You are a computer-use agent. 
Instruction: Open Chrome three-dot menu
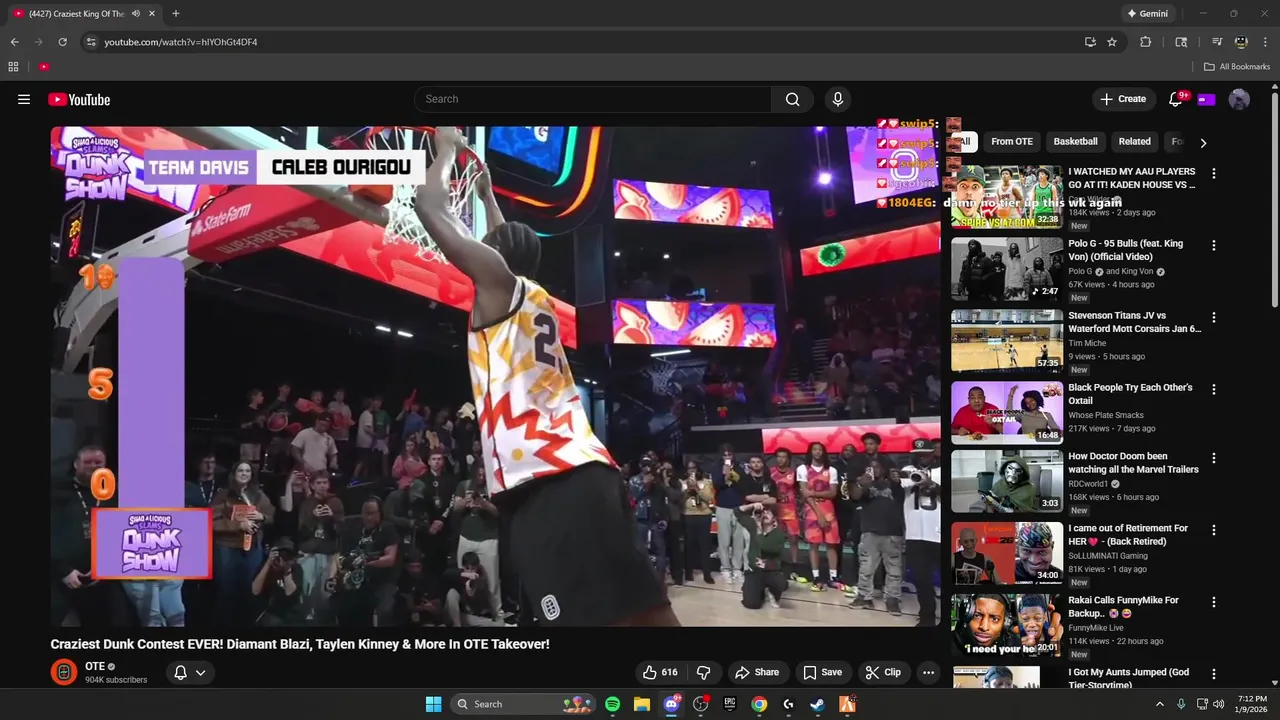click(x=1265, y=42)
